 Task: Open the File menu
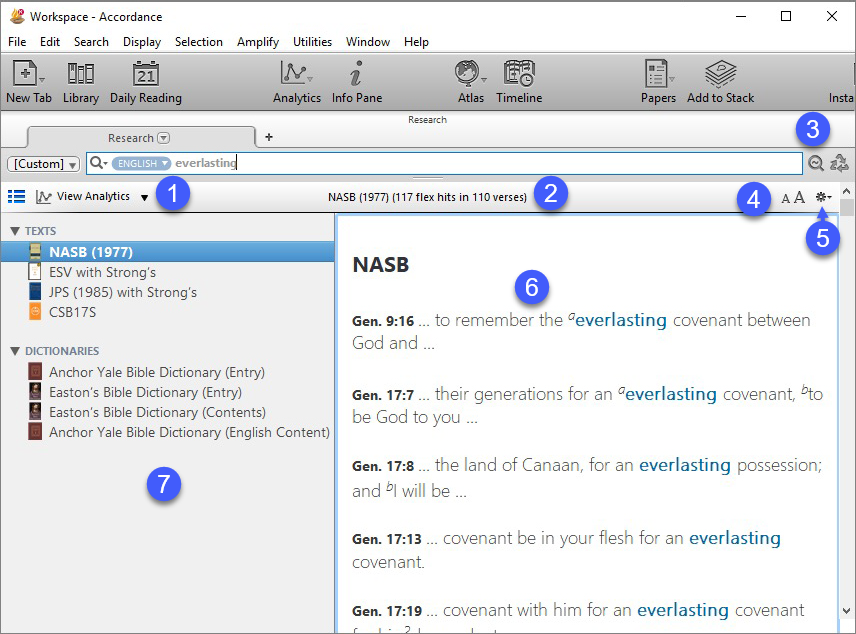point(17,42)
